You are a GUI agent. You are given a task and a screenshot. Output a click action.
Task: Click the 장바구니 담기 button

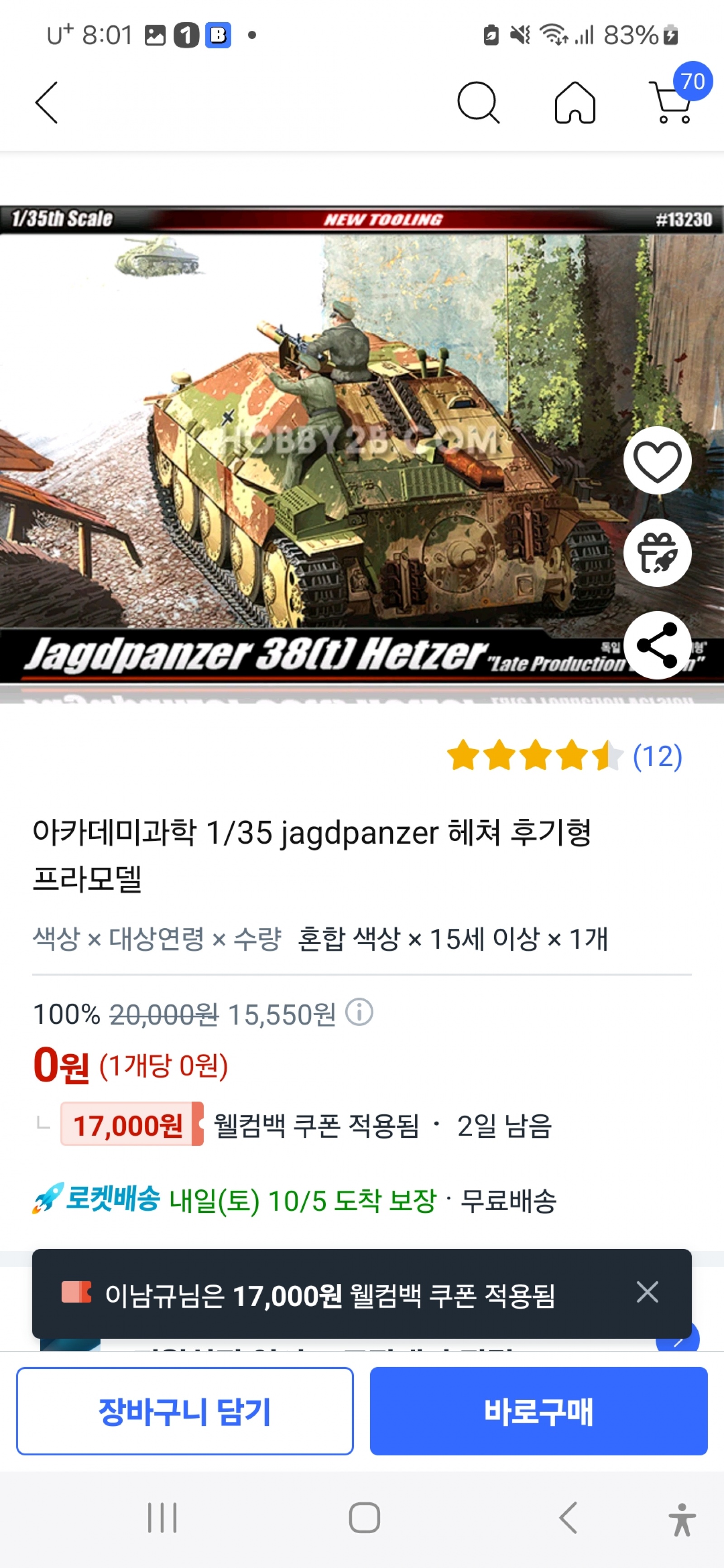click(185, 1411)
